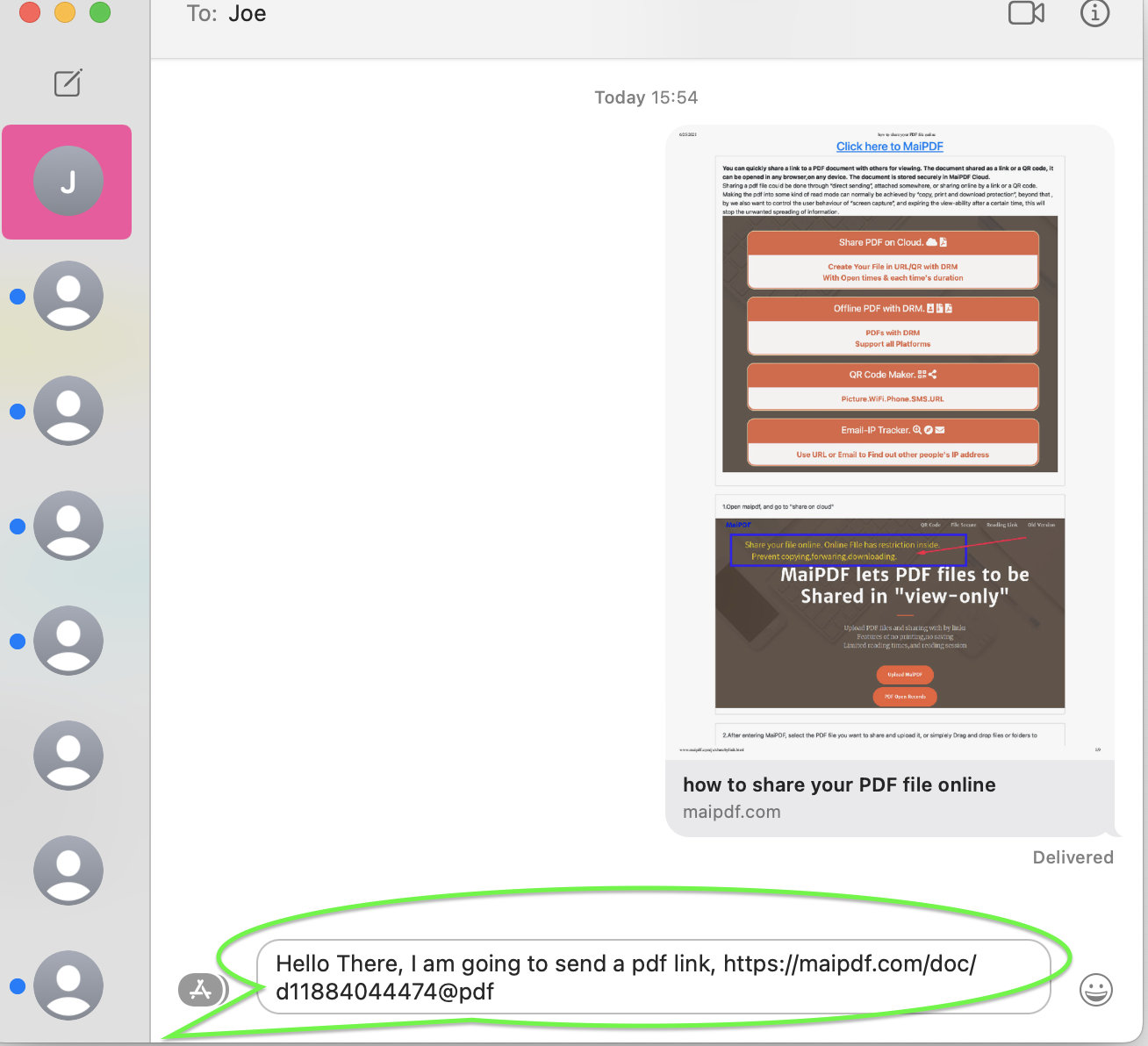Open iMessage apps with the App Store icon

[x=201, y=989]
